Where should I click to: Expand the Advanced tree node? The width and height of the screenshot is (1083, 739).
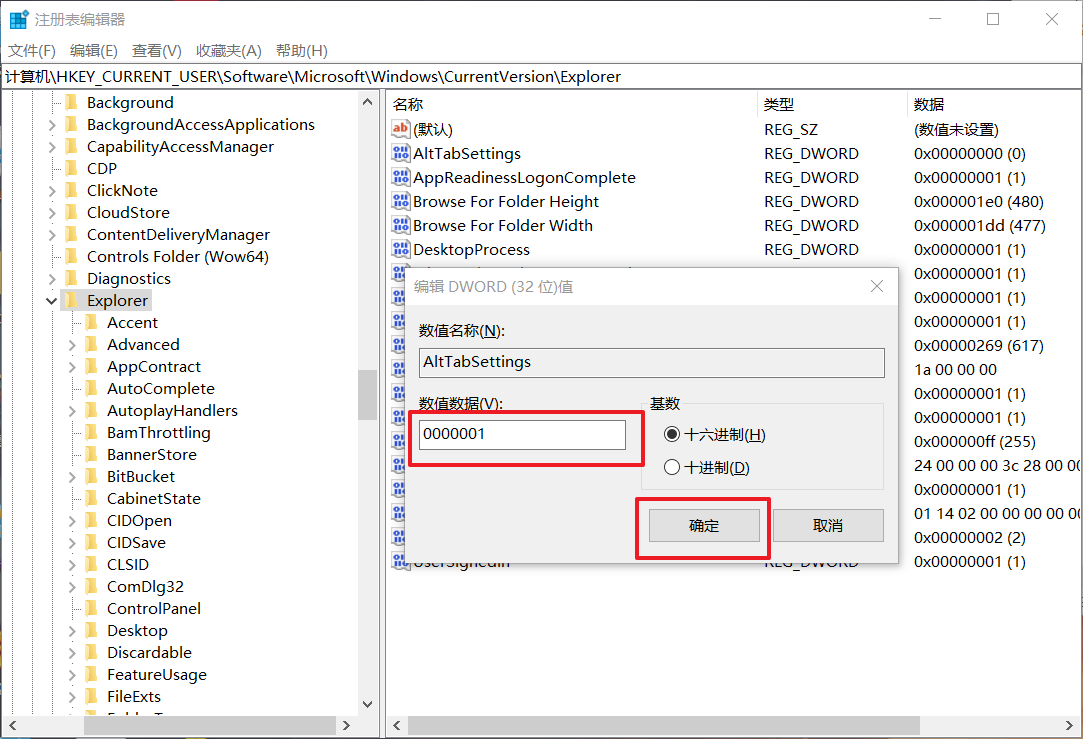click(x=73, y=345)
